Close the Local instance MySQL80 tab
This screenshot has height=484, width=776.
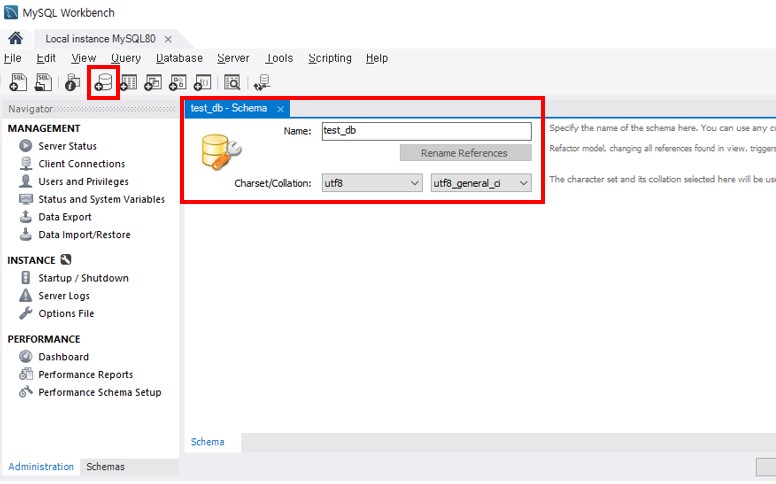click(x=168, y=39)
